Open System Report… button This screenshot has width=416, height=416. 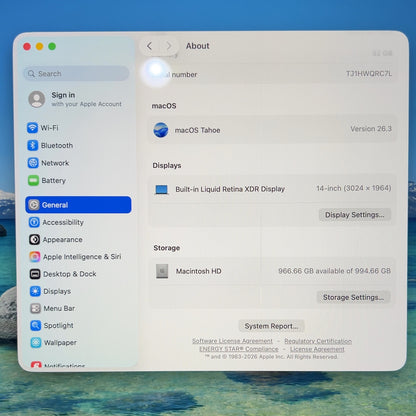coord(271,326)
